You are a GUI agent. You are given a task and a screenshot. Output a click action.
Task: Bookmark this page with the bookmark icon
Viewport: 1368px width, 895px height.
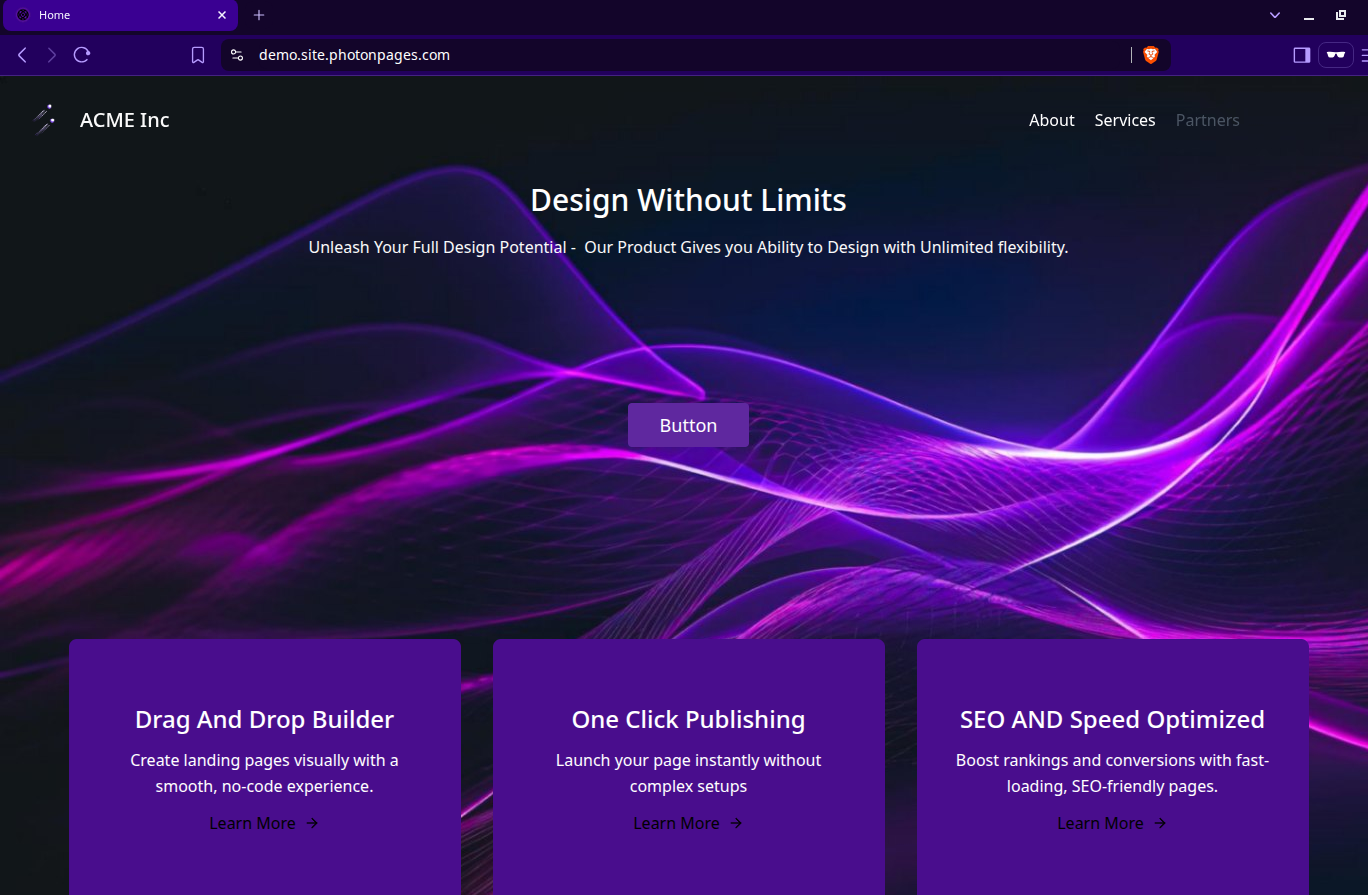coord(197,55)
